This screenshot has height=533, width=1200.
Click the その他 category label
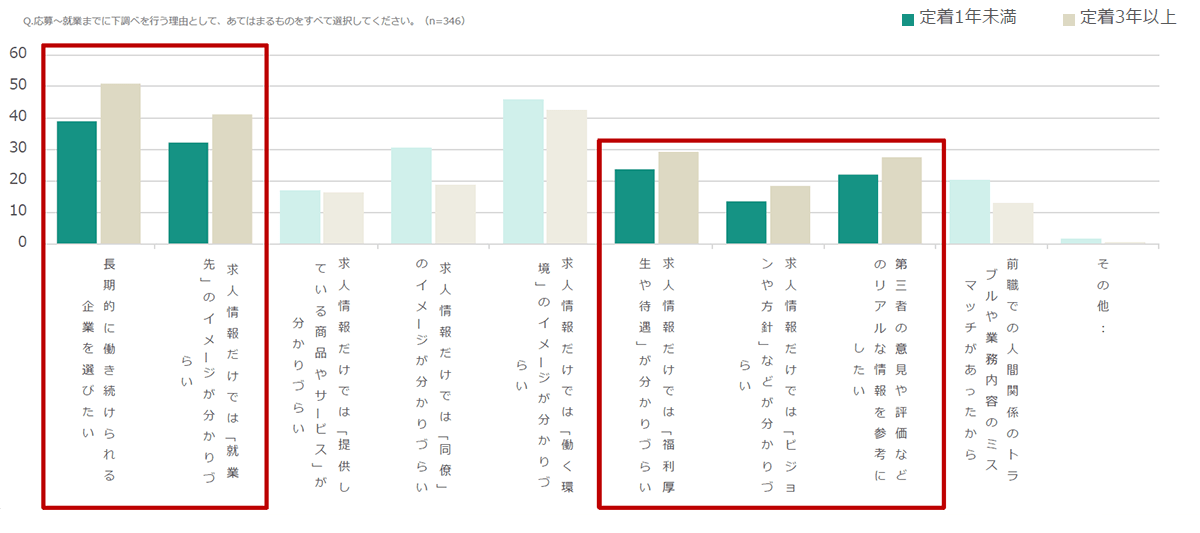(x=1102, y=291)
